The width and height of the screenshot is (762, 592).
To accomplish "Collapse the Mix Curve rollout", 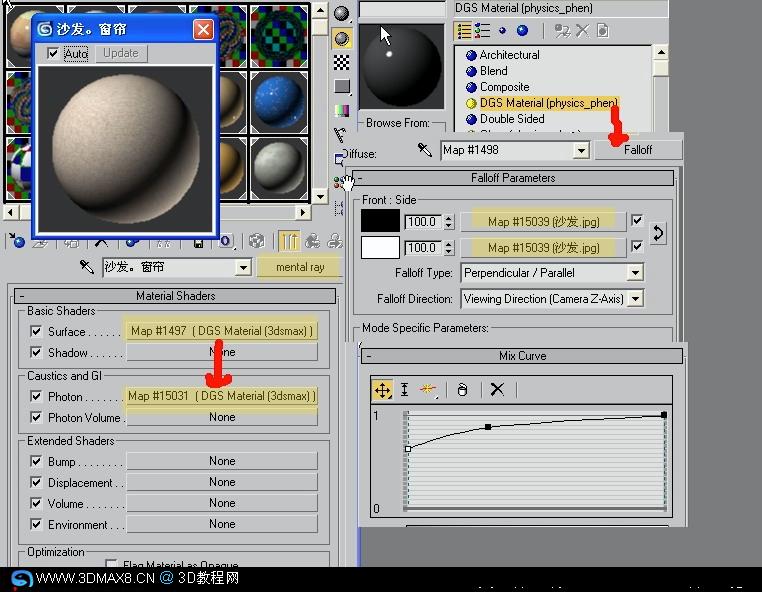I will pyautogui.click(x=522, y=356).
